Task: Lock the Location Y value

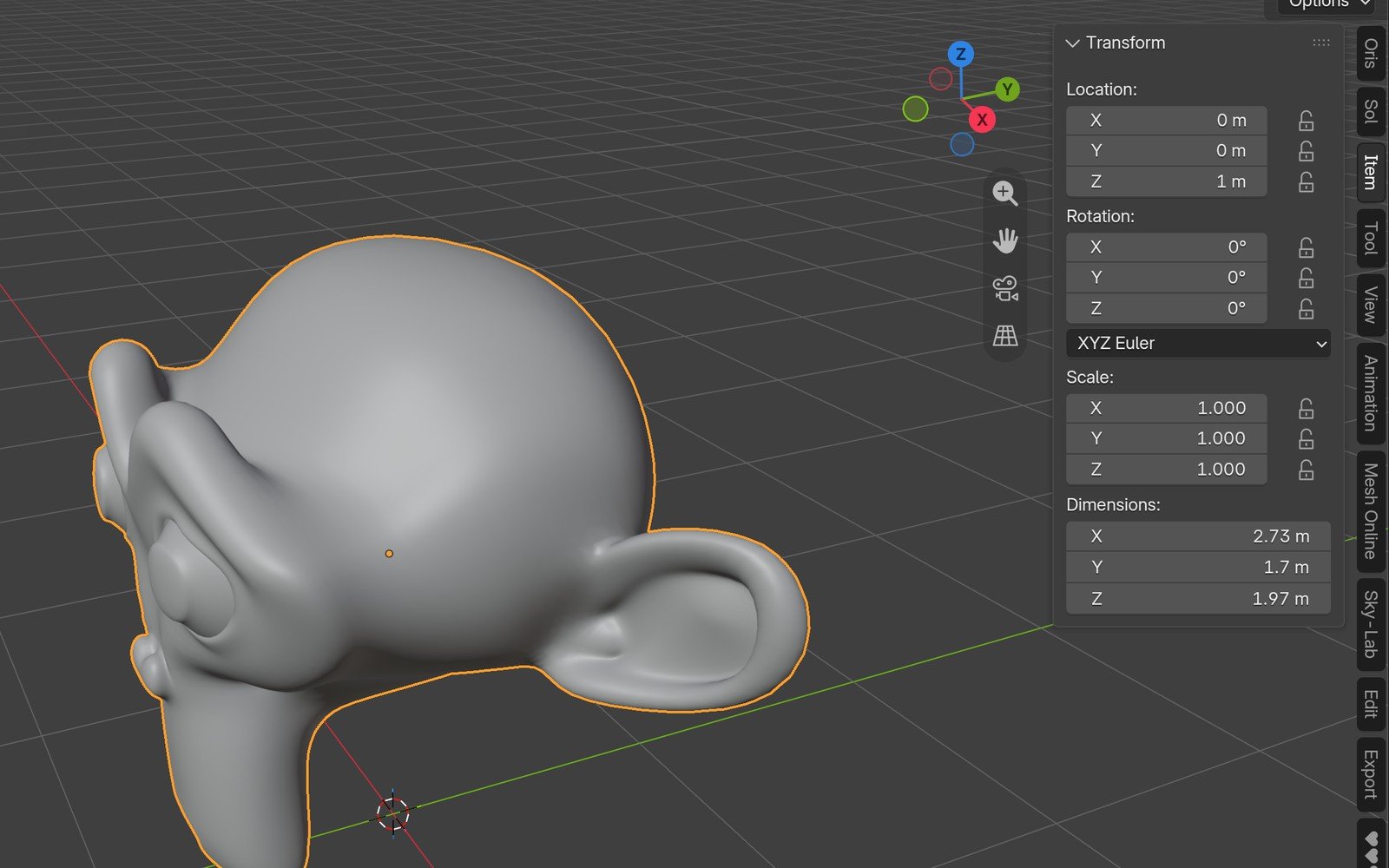Action: (x=1306, y=151)
